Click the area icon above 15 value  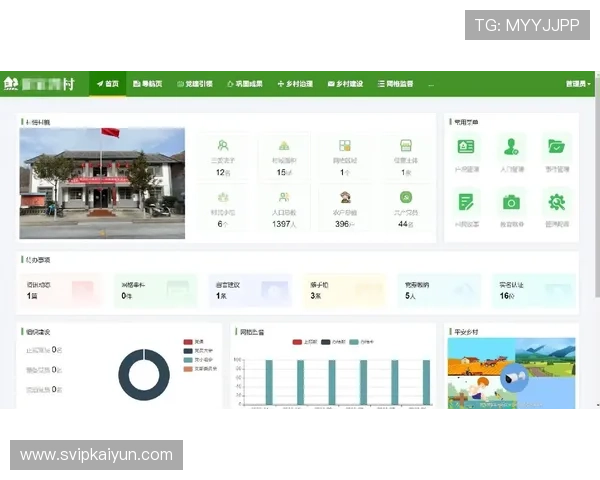click(284, 145)
